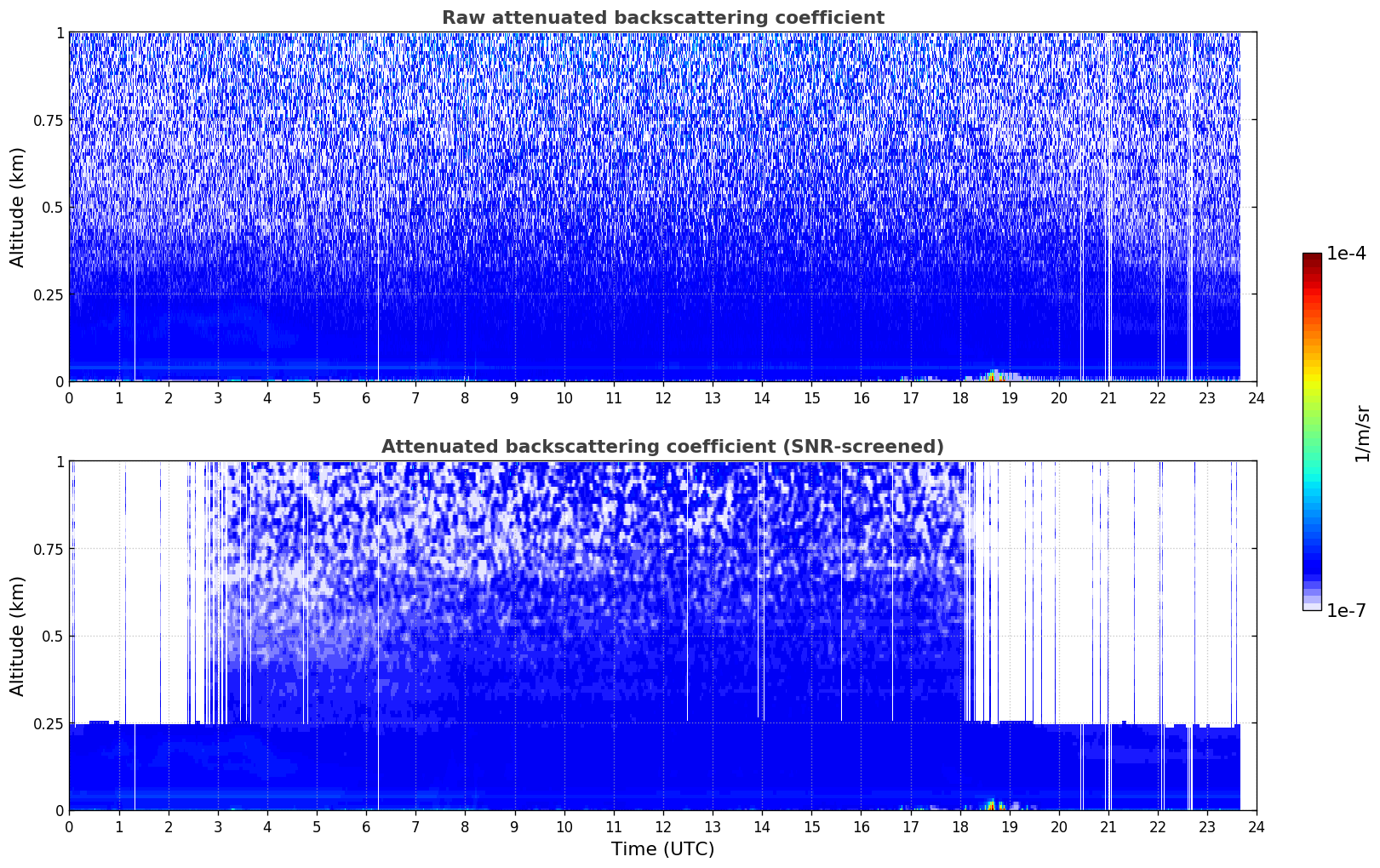
Task: Click hour 12 tick on bottom time axis
Action: tap(662, 827)
